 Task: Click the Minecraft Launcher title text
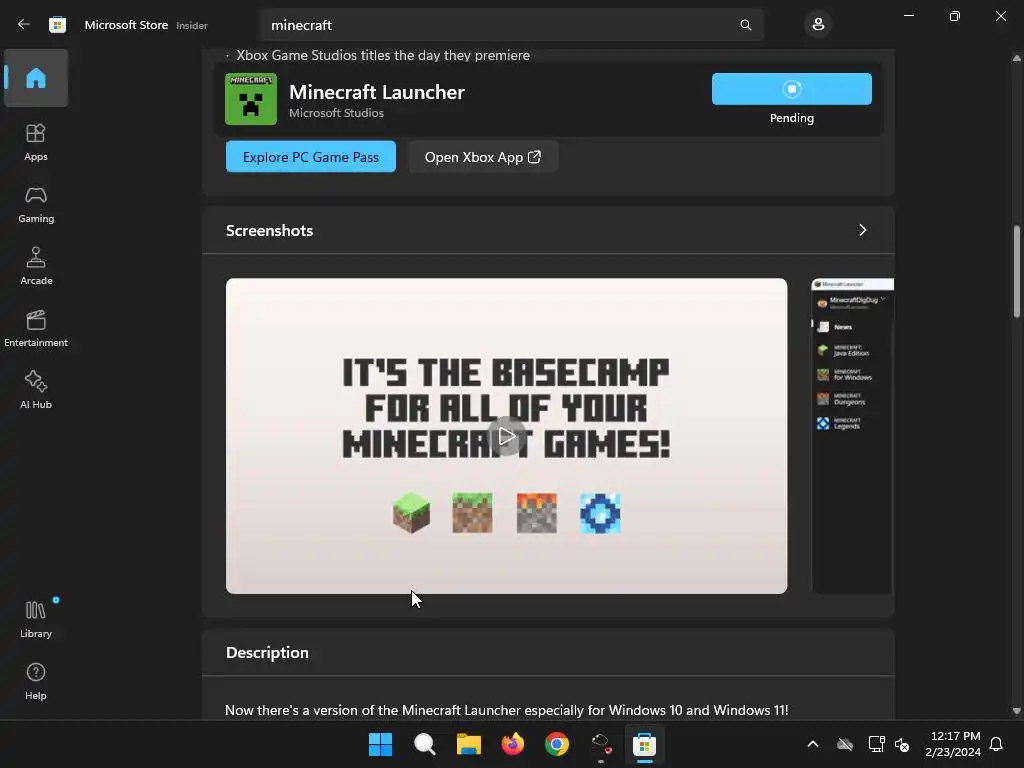pyautogui.click(x=377, y=92)
